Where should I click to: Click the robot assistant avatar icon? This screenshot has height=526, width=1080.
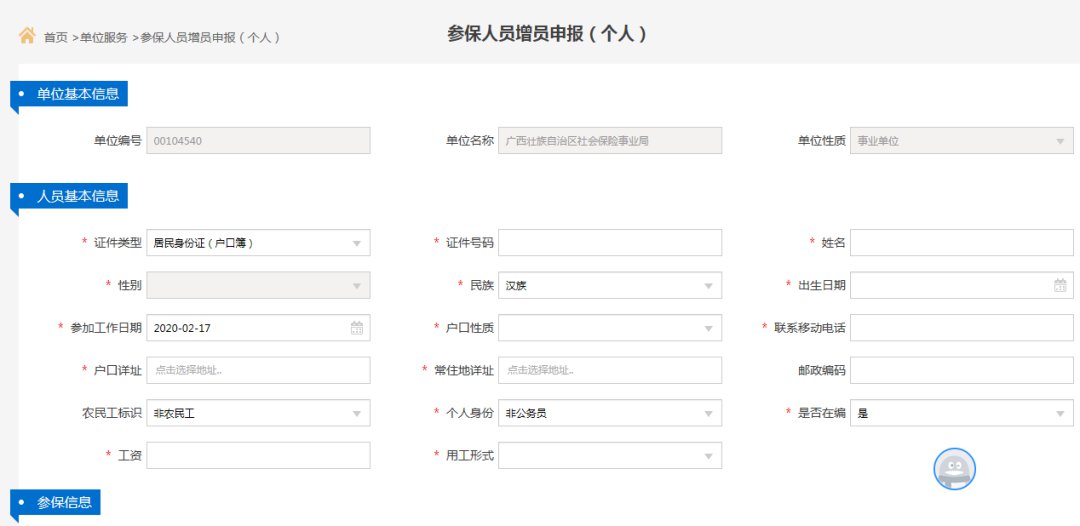(954, 469)
